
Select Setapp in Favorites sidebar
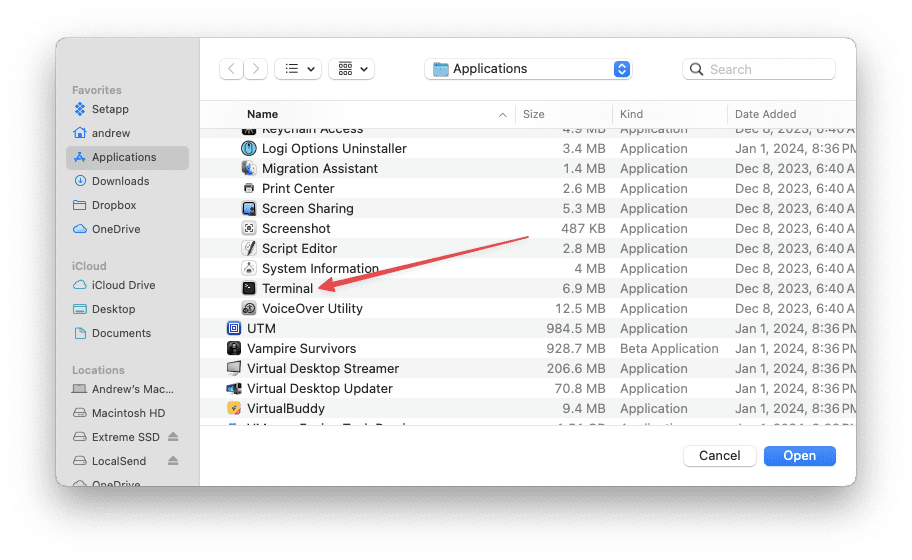(x=127, y=109)
